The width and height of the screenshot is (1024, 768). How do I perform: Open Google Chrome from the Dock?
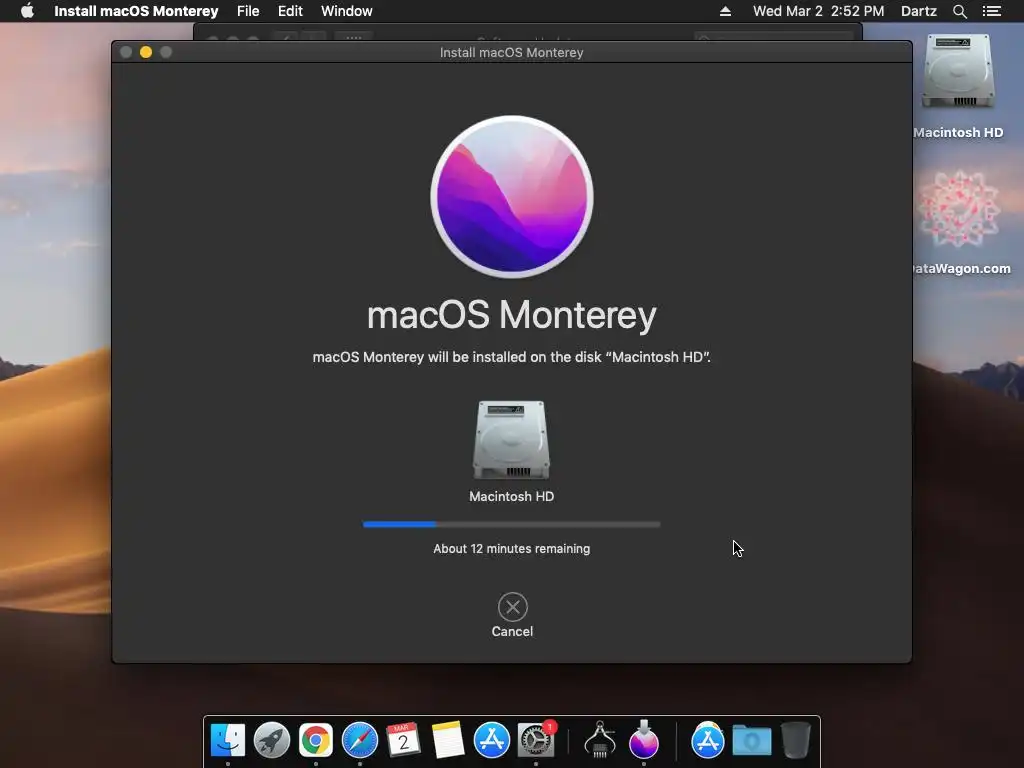pos(315,740)
